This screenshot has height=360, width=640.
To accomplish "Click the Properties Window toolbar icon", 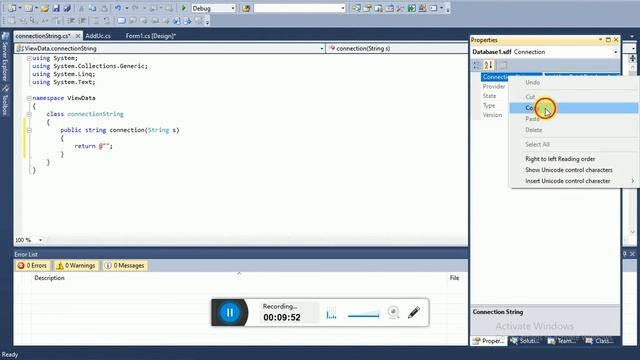I will tap(367, 8).
